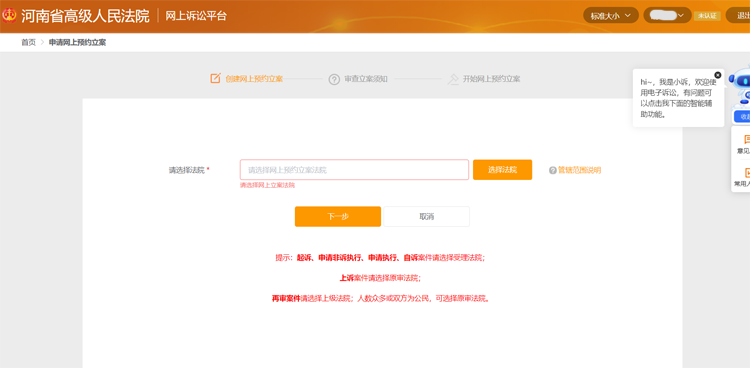The image size is (750, 368).
Task: Click the court emblem logo
Action: (x=9, y=16)
